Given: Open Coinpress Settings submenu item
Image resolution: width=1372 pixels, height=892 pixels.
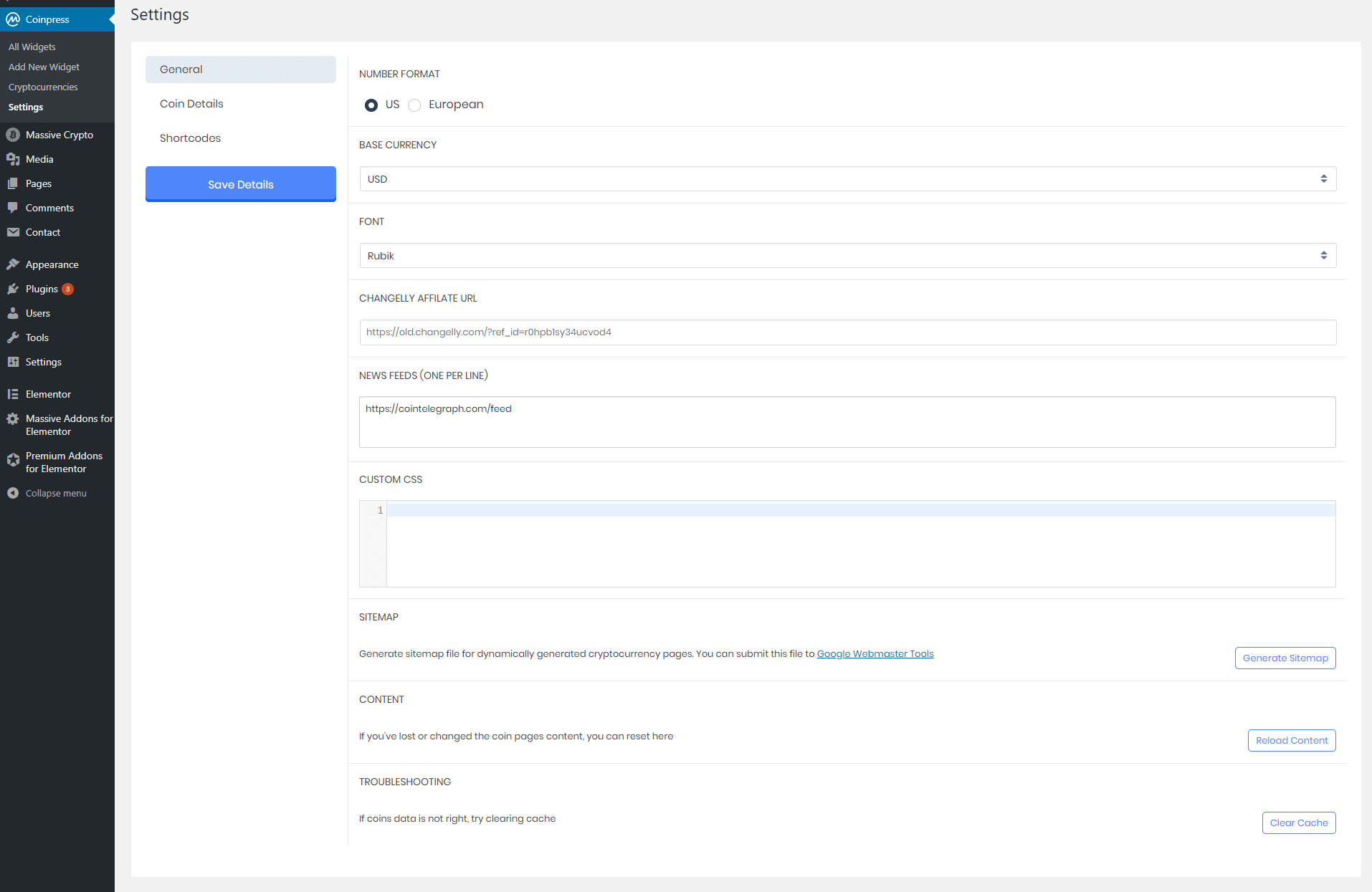Looking at the screenshot, I should (26, 107).
